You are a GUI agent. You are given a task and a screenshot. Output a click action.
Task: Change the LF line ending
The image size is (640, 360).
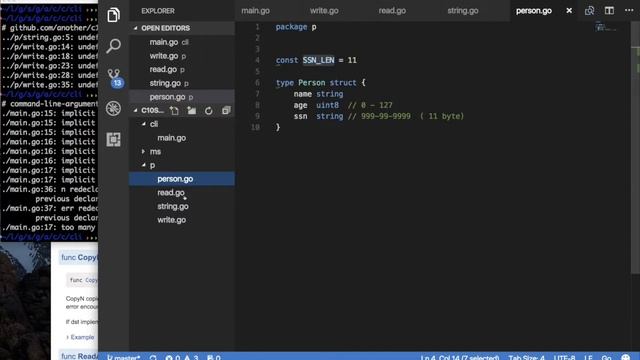pos(588,357)
